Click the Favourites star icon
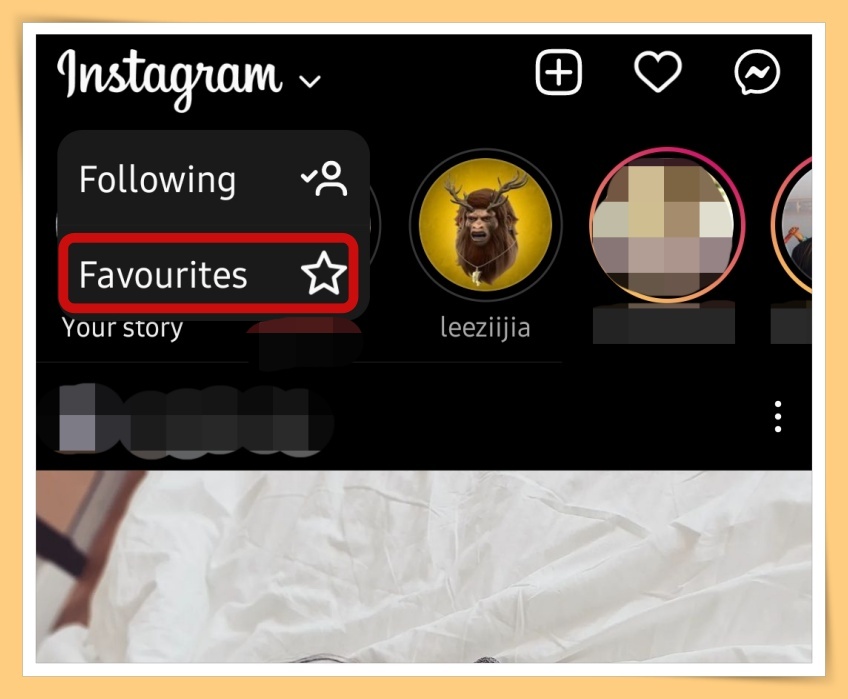This screenshot has height=699, width=848. point(323,273)
